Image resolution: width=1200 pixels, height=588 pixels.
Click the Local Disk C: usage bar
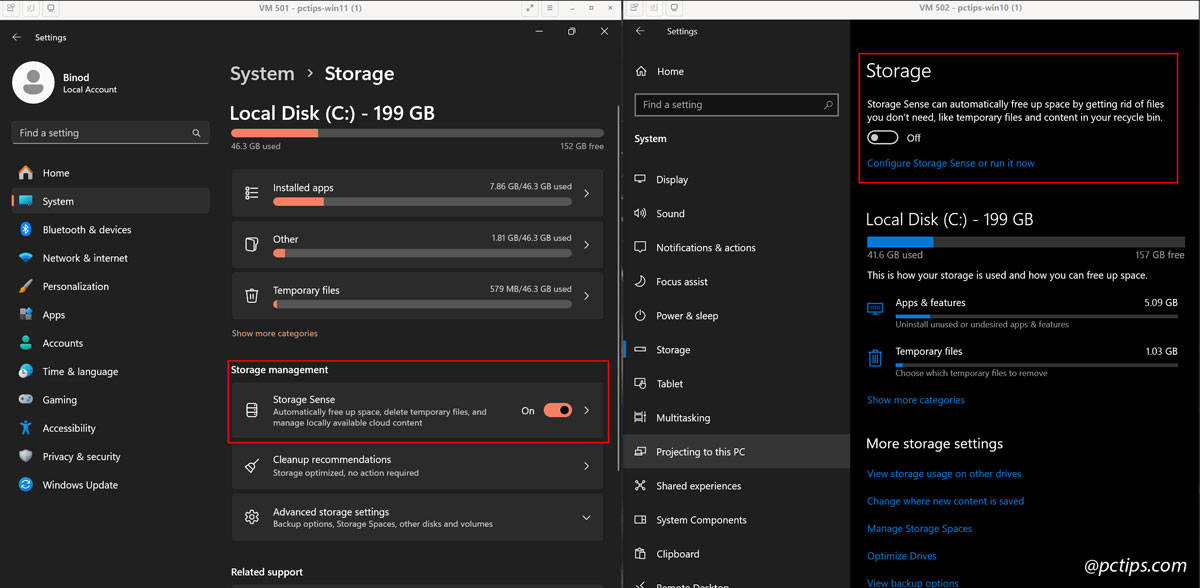pos(417,131)
